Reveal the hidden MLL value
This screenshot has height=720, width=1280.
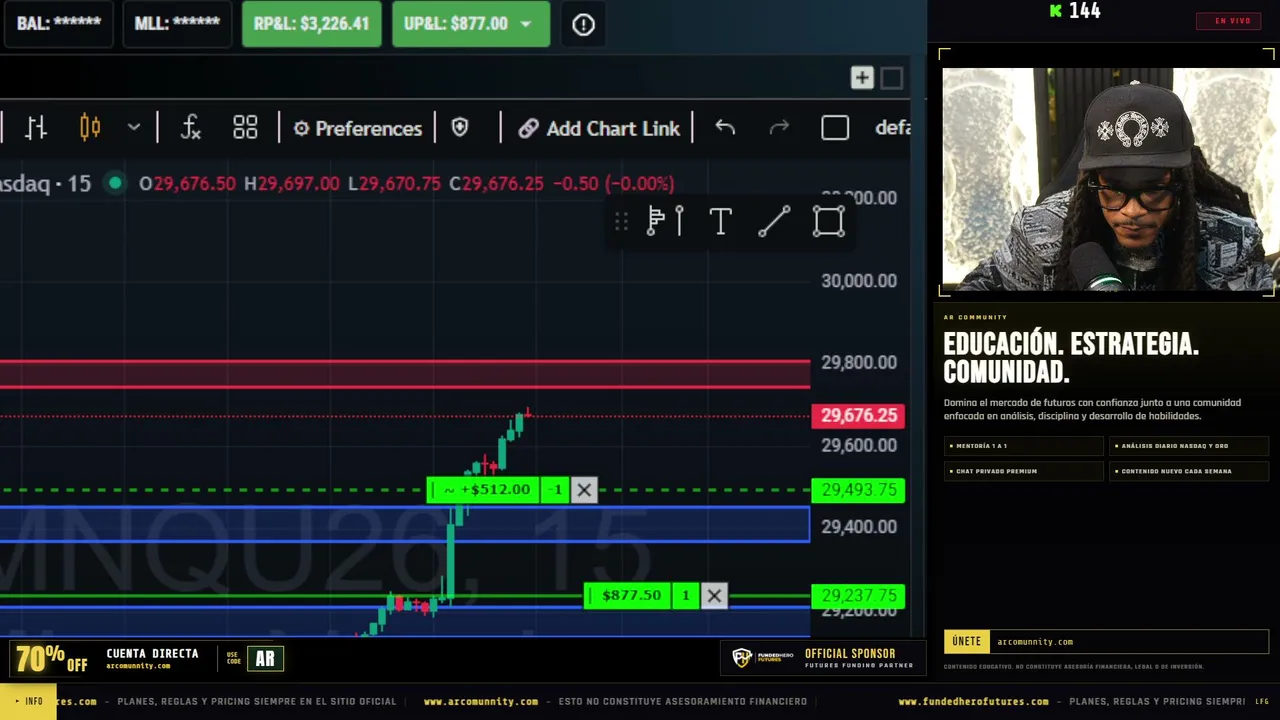pyautogui.click(x=177, y=24)
